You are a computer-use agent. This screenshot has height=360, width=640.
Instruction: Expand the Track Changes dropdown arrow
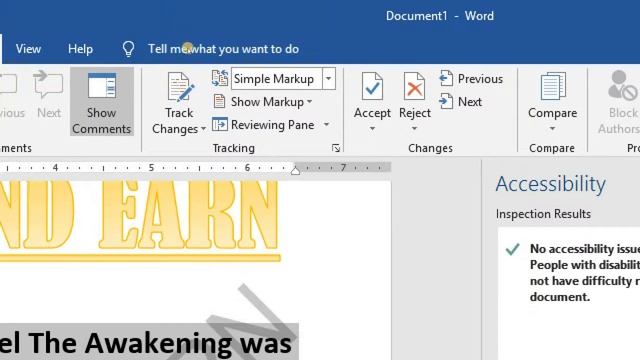[x=203, y=129]
